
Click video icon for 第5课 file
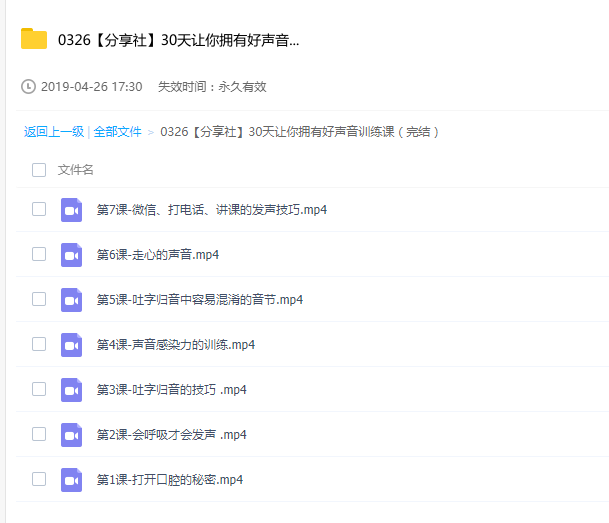point(71,300)
